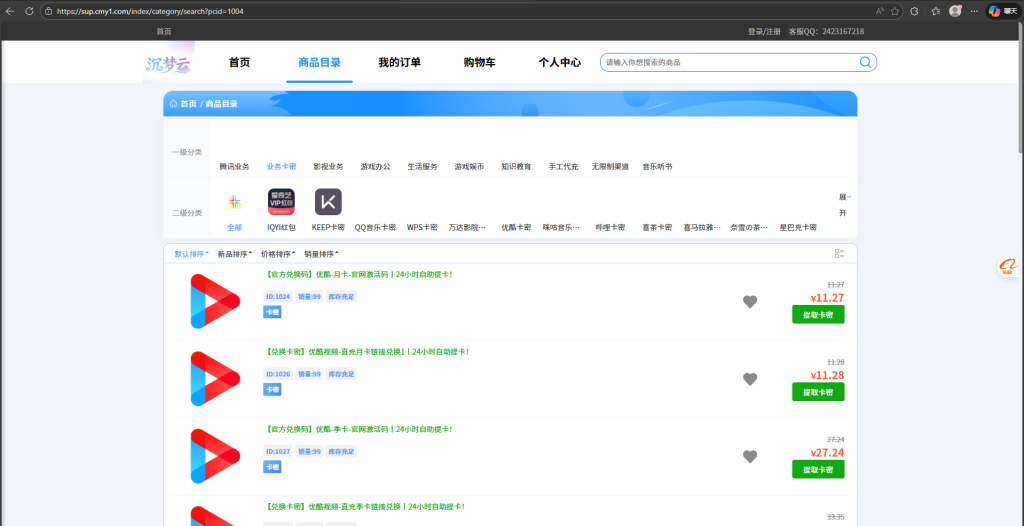
Task: Open the 我的订单 navigation tab
Action: pos(400,63)
